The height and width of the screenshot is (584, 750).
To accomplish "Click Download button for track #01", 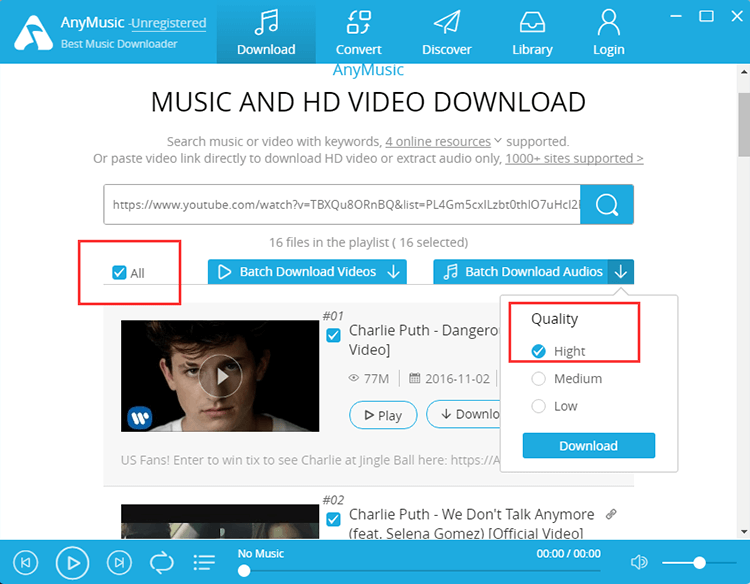I will pyautogui.click(x=463, y=414).
